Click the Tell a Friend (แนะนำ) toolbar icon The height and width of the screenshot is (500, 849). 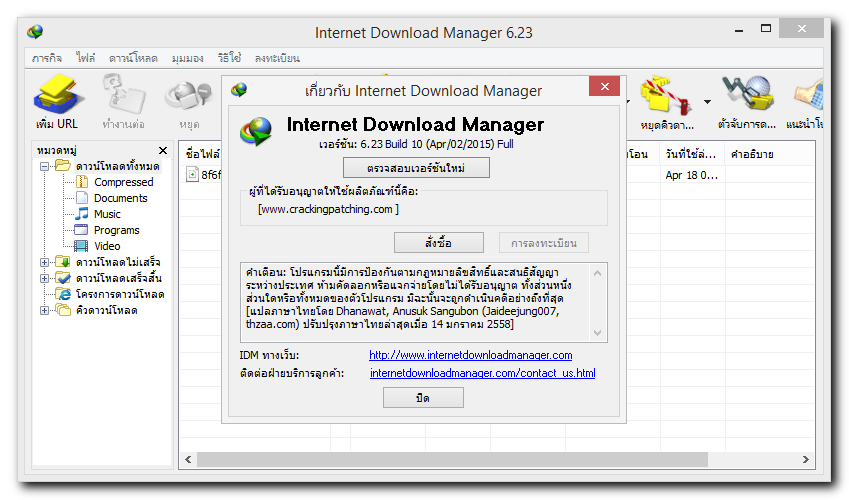809,93
